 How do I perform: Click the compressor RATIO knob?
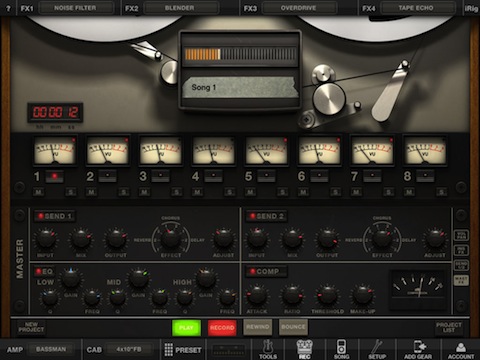pos(292,295)
